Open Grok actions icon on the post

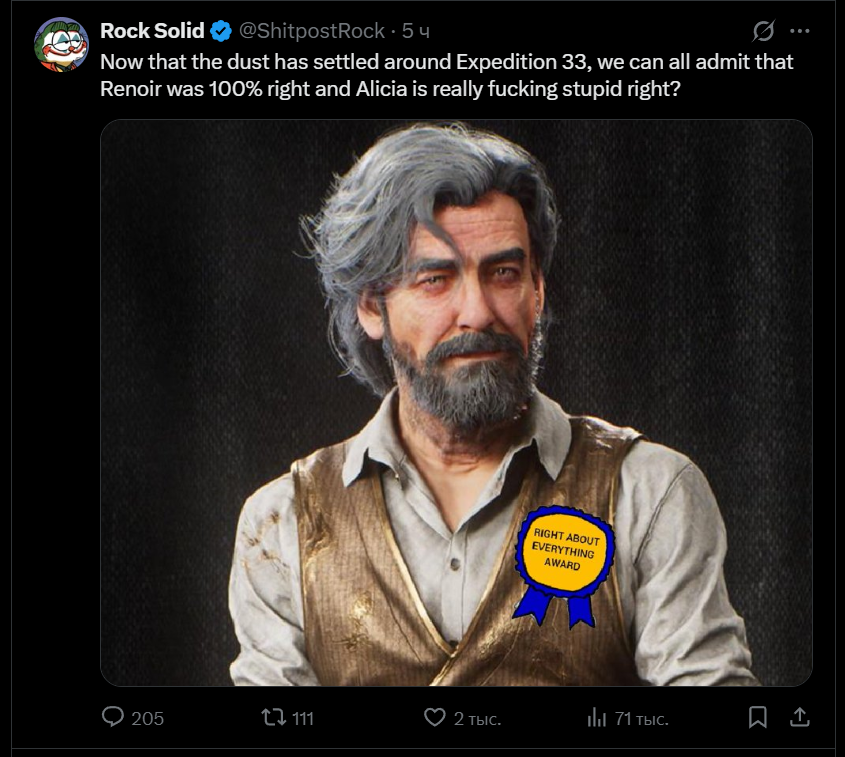coord(764,31)
